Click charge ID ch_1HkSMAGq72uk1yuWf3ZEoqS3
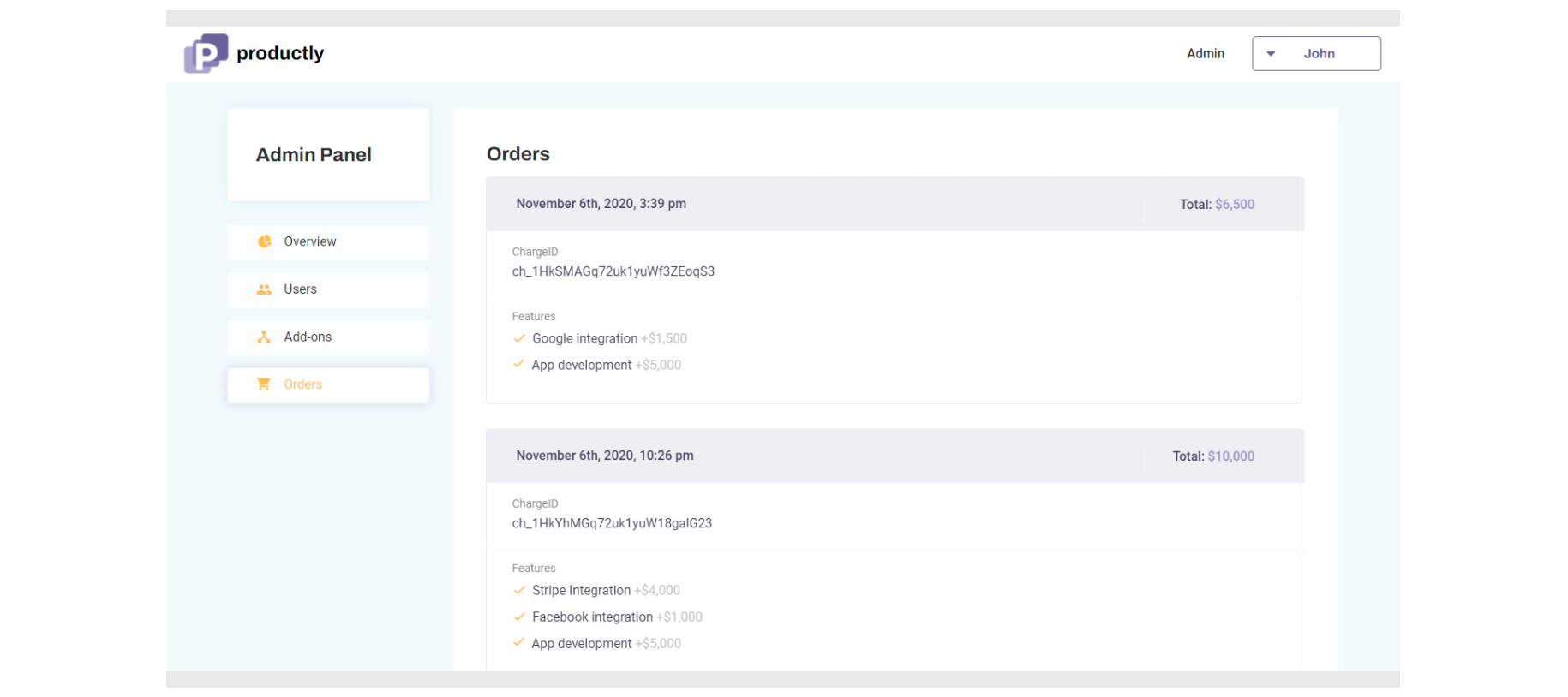 point(613,271)
